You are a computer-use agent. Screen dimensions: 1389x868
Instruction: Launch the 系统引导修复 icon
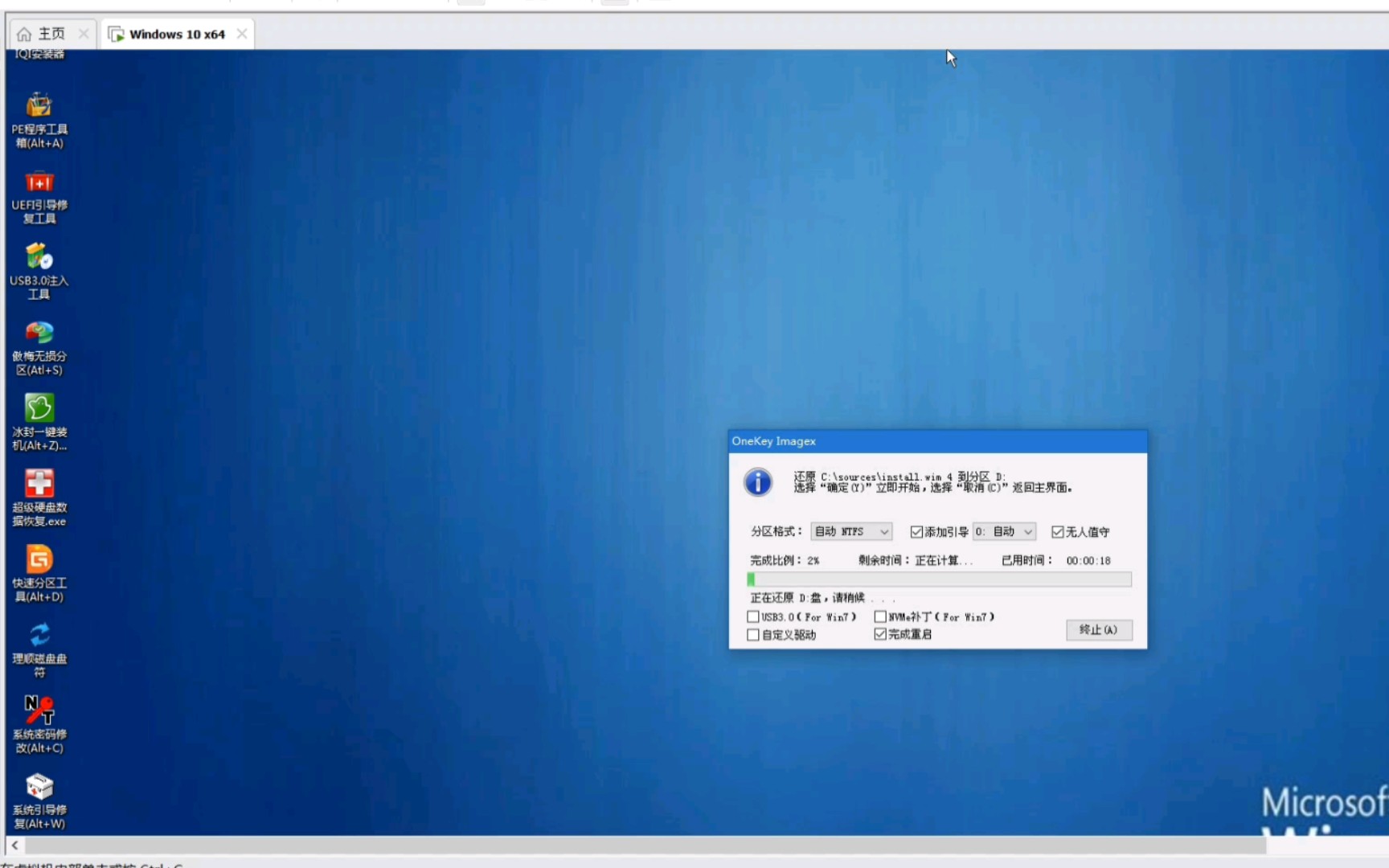39,800
